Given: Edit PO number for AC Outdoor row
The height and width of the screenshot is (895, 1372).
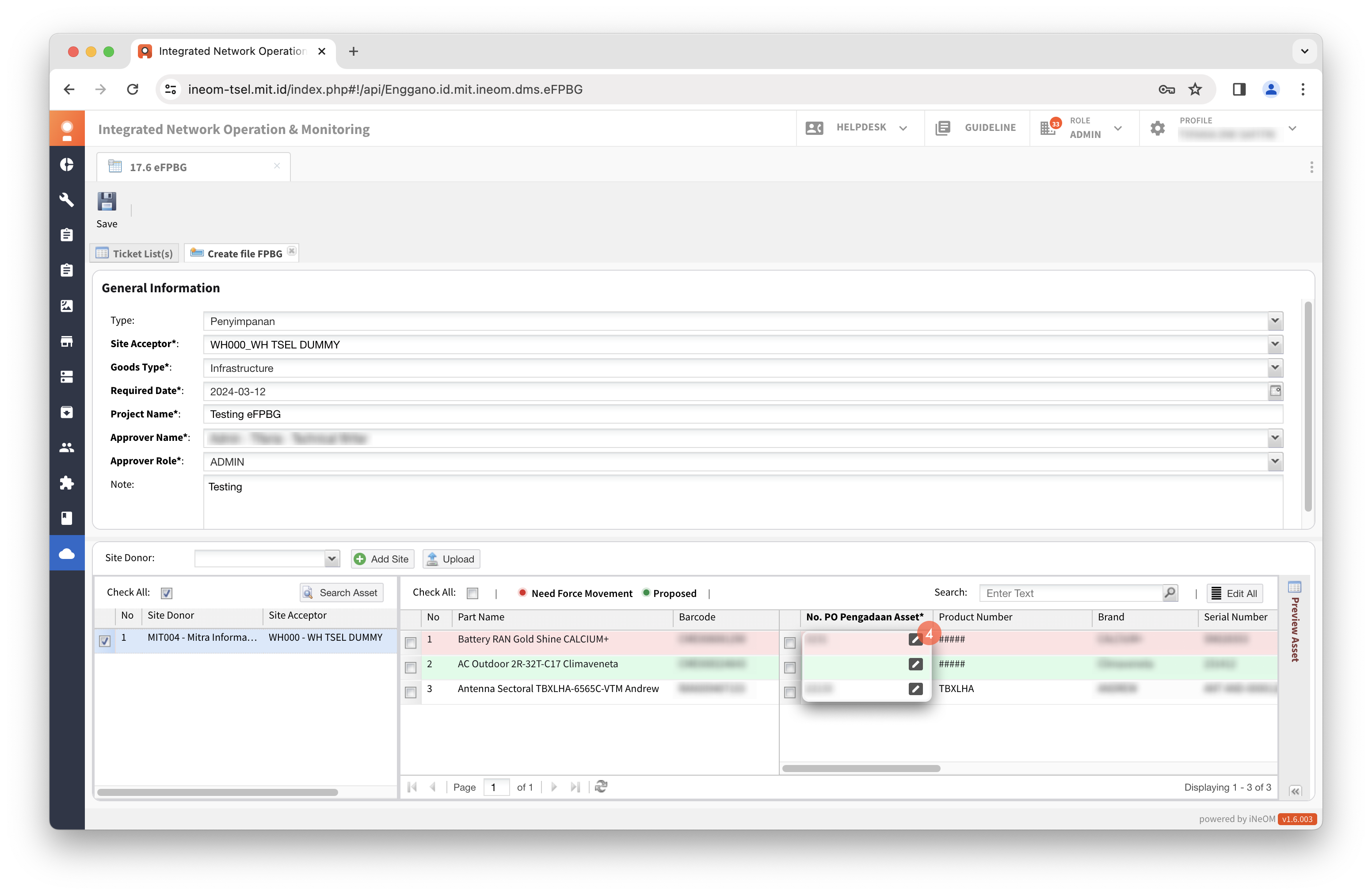Looking at the screenshot, I should click(915, 664).
